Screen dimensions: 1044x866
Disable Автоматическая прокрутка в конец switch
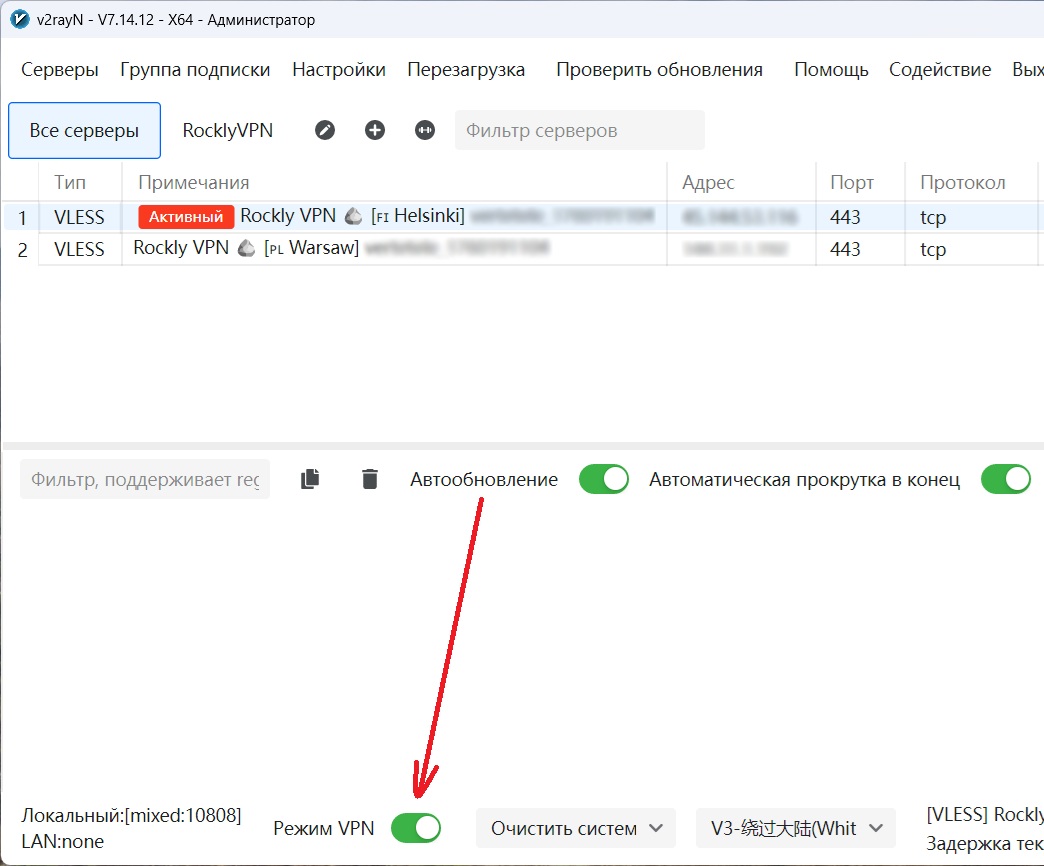click(x=1005, y=479)
